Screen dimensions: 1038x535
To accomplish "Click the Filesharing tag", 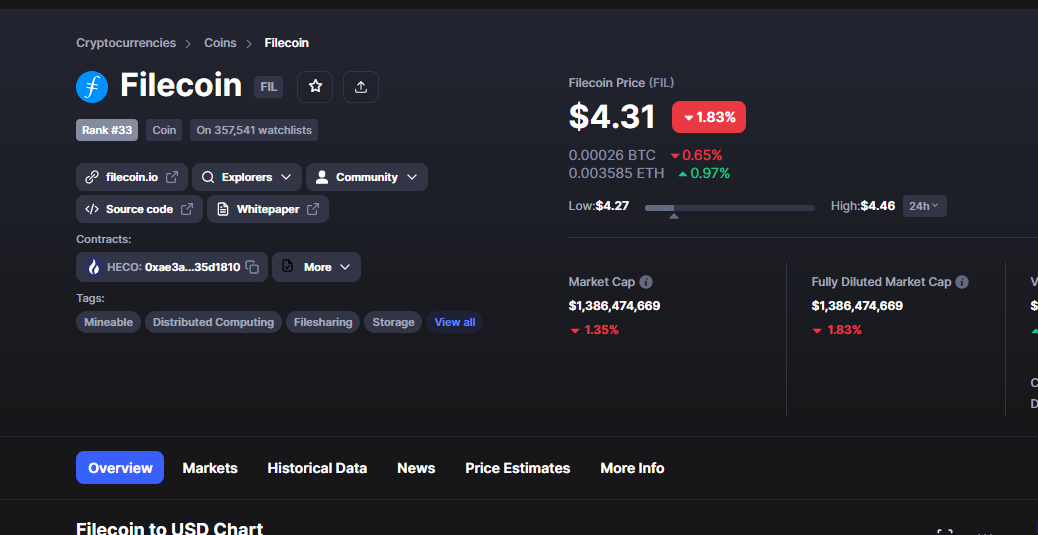I will (x=323, y=322).
